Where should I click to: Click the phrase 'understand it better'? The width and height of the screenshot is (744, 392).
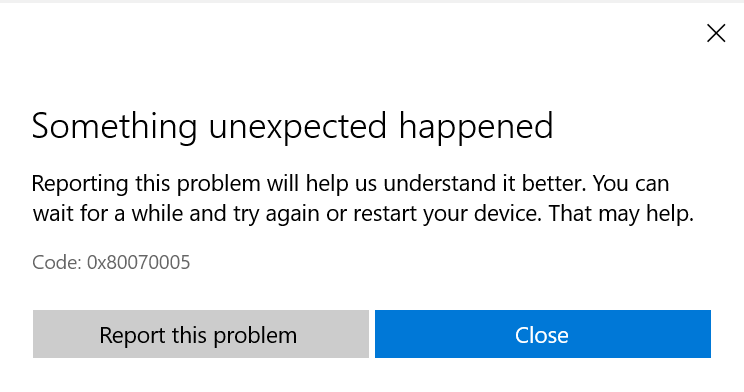(x=484, y=183)
